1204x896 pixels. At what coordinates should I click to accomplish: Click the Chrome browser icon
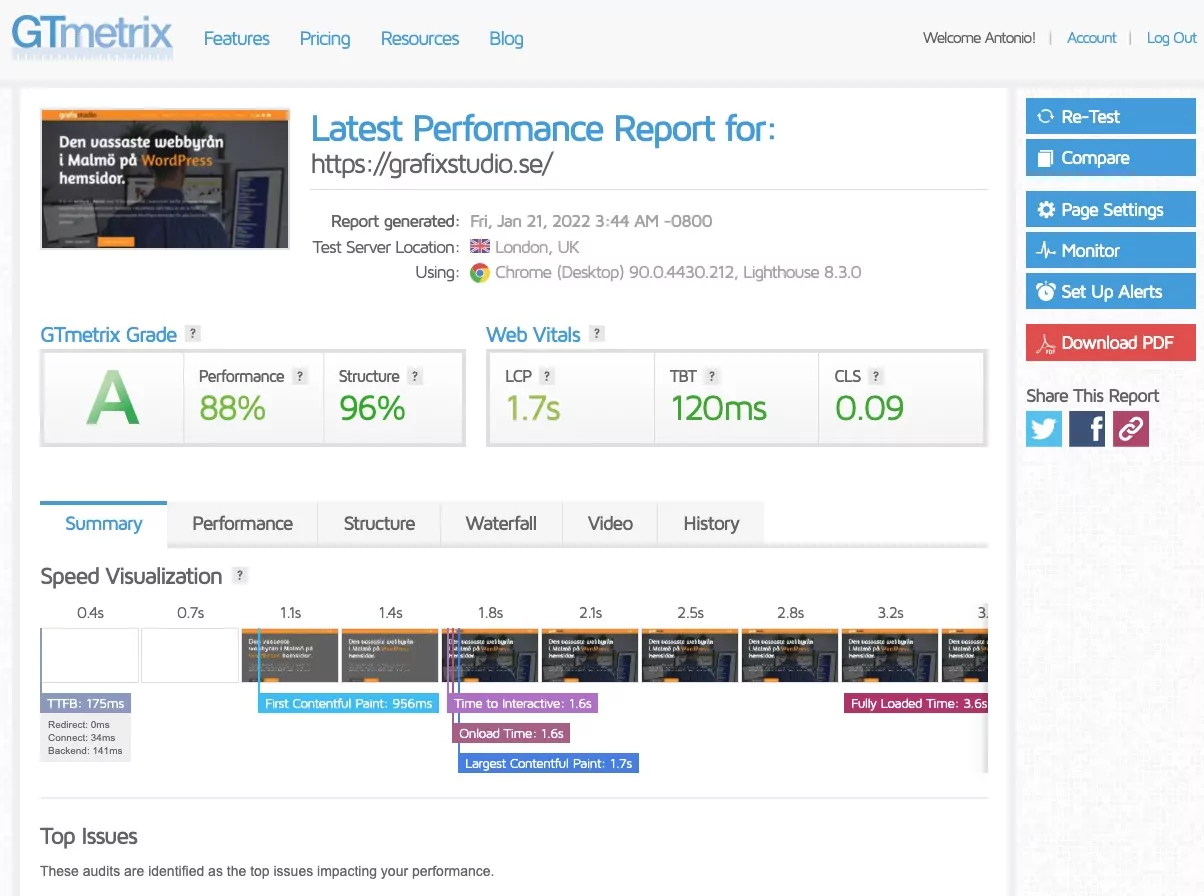tap(480, 273)
